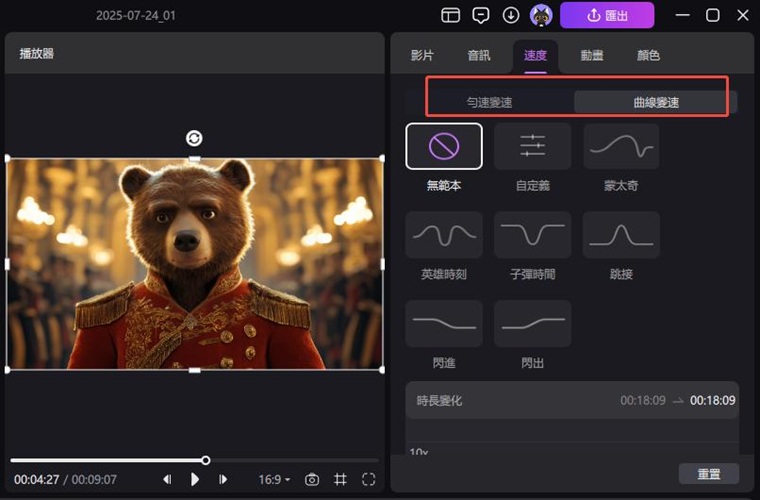This screenshot has width=760, height=500.
Task: Choose 曲線變速 curve speed mode
Action: pos(656,102)
